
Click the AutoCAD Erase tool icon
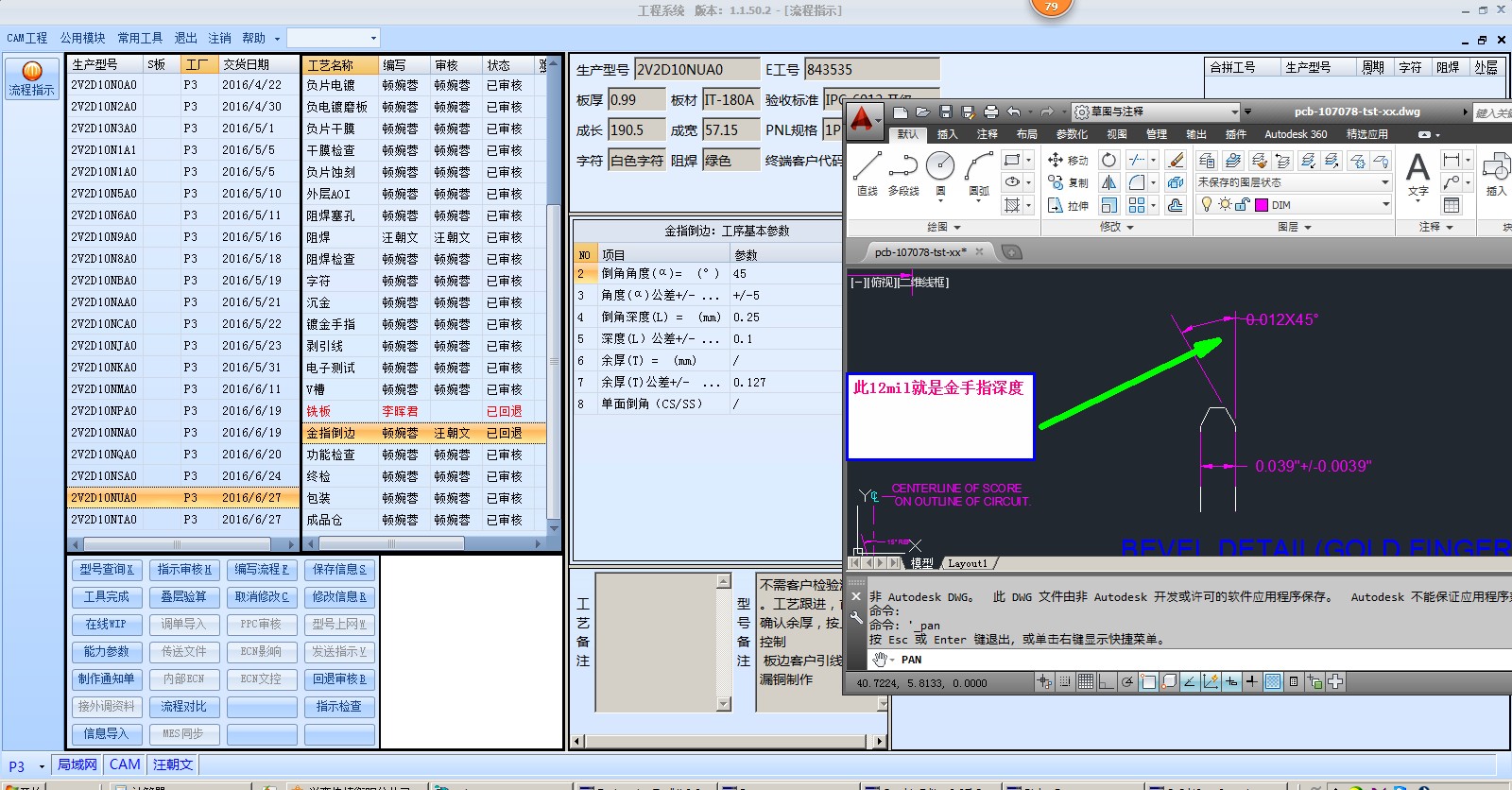(1176, 160)
